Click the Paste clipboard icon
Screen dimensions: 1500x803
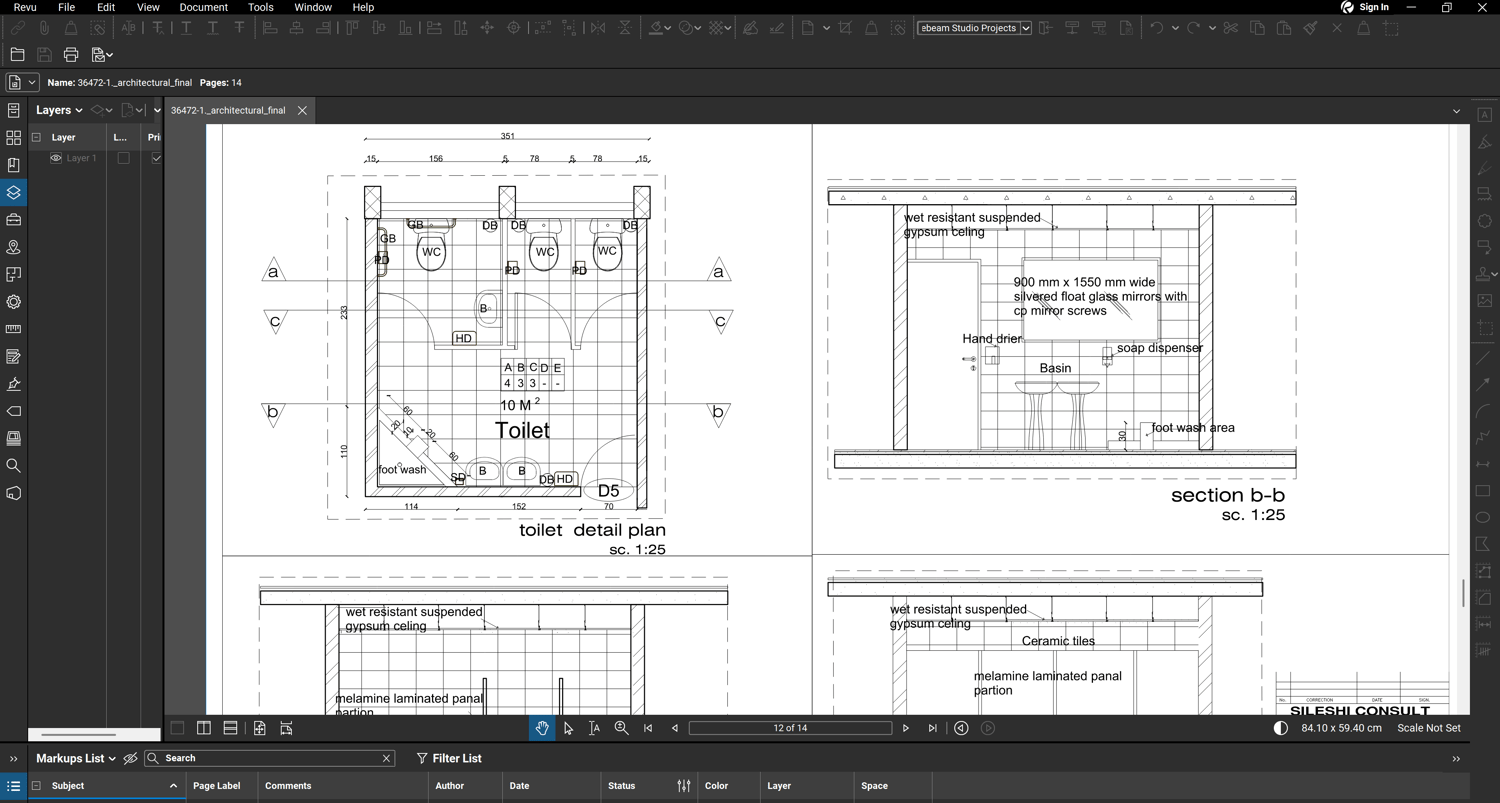click(x=1284, y=28)
